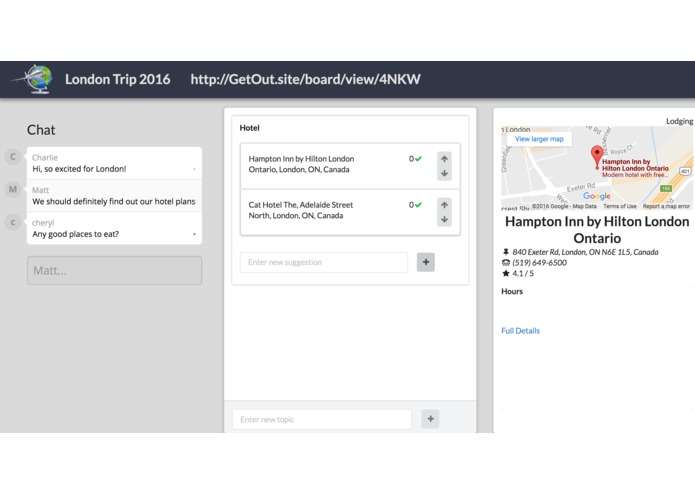
Task: Click the green checkmark for Cat Hotel
Action: [418, 205]
